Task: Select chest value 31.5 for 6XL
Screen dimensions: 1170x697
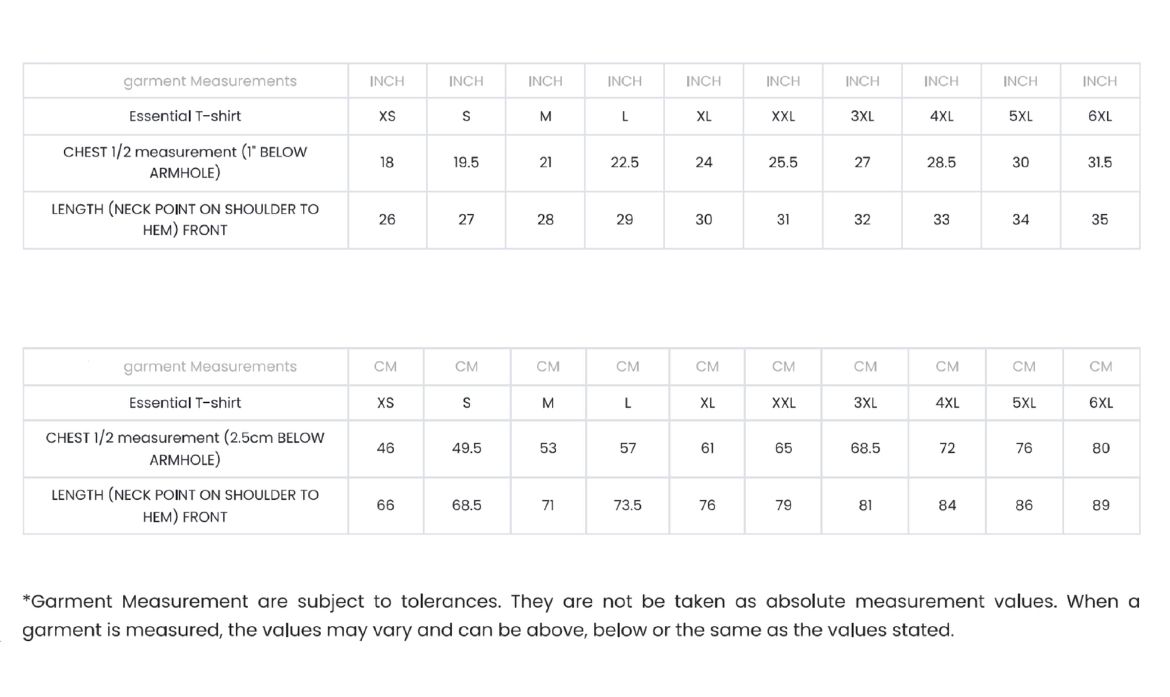Action: click(x=1099, y=163)
